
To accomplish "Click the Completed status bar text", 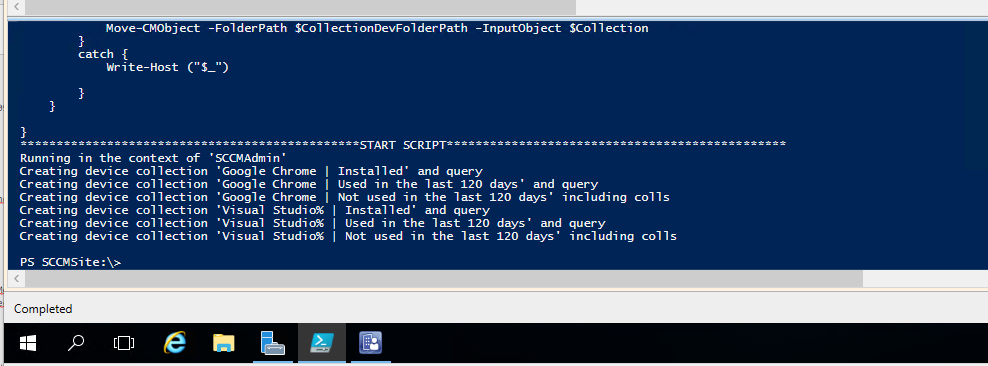I will [43, 309].
